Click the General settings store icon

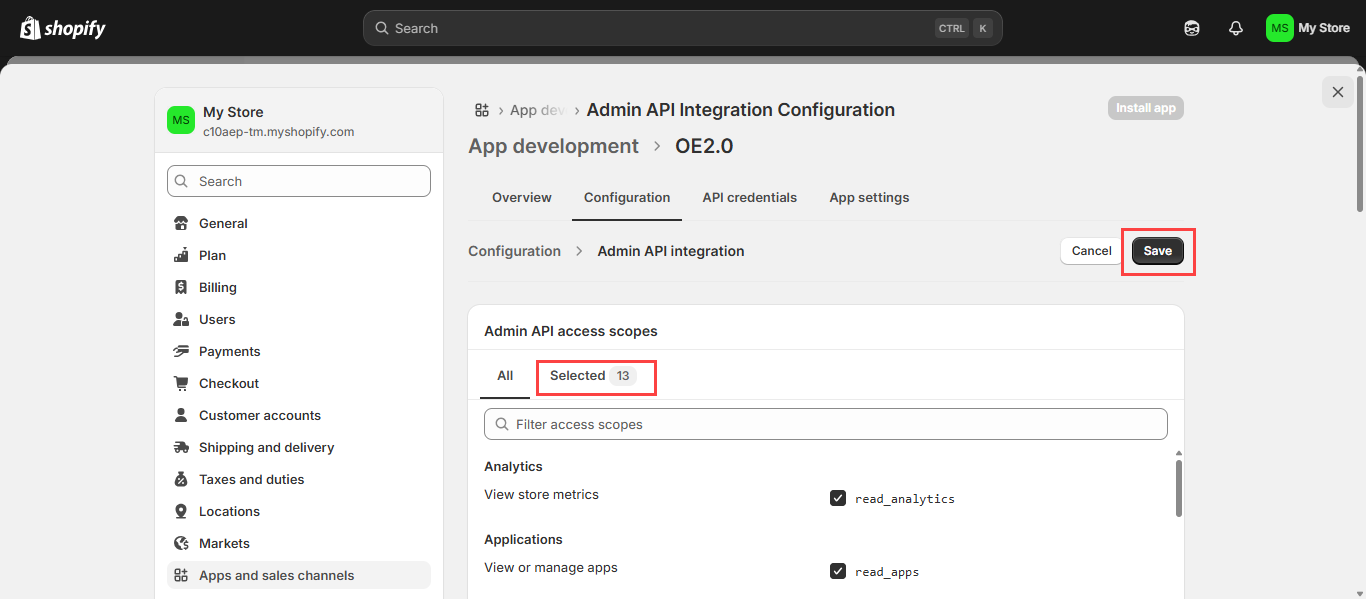click(181, 223)
